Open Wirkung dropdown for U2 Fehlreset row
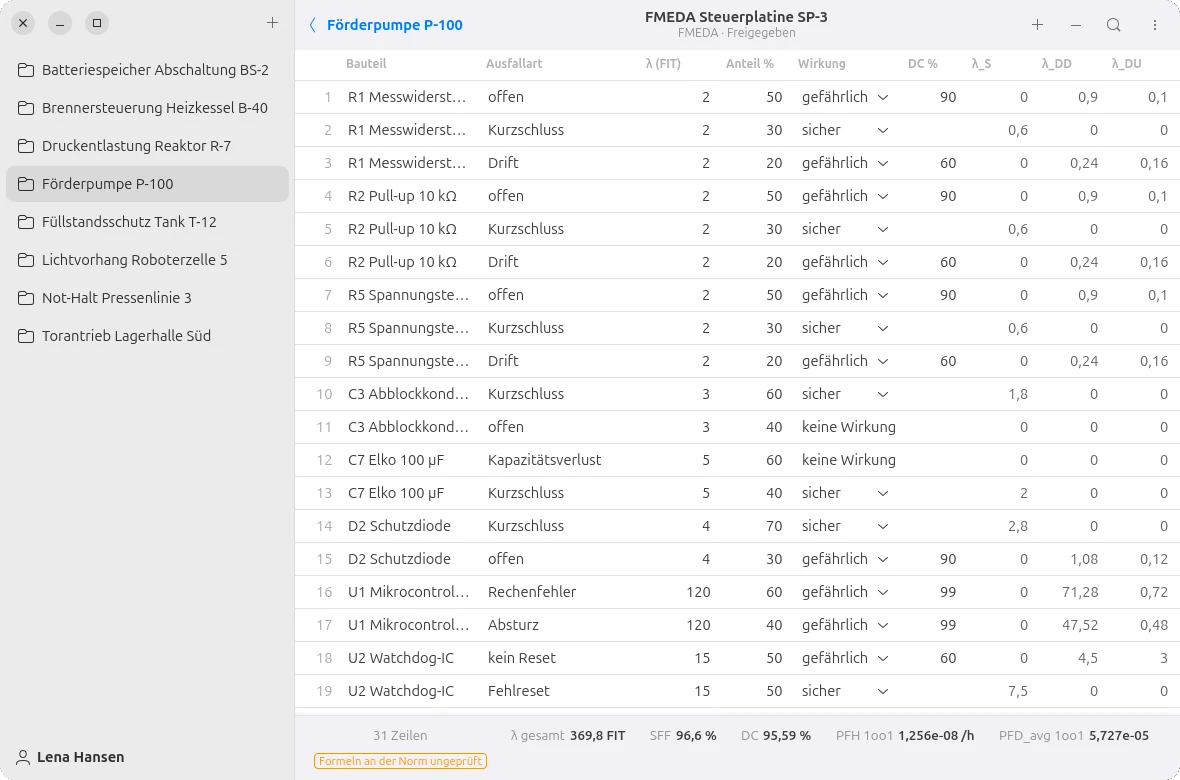 tap(883, 691)
